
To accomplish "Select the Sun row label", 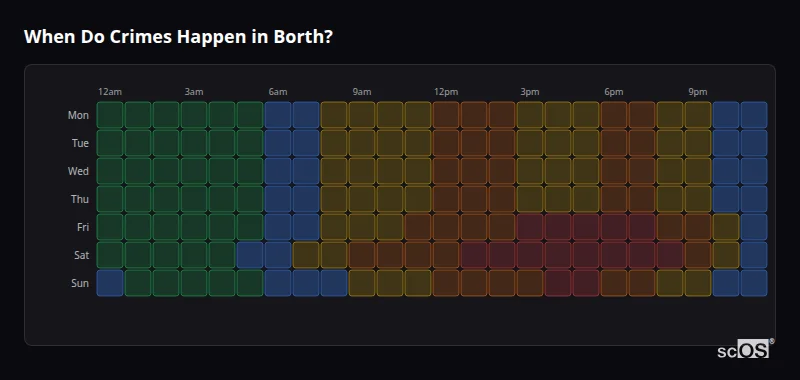I will [x=80, y=283].
